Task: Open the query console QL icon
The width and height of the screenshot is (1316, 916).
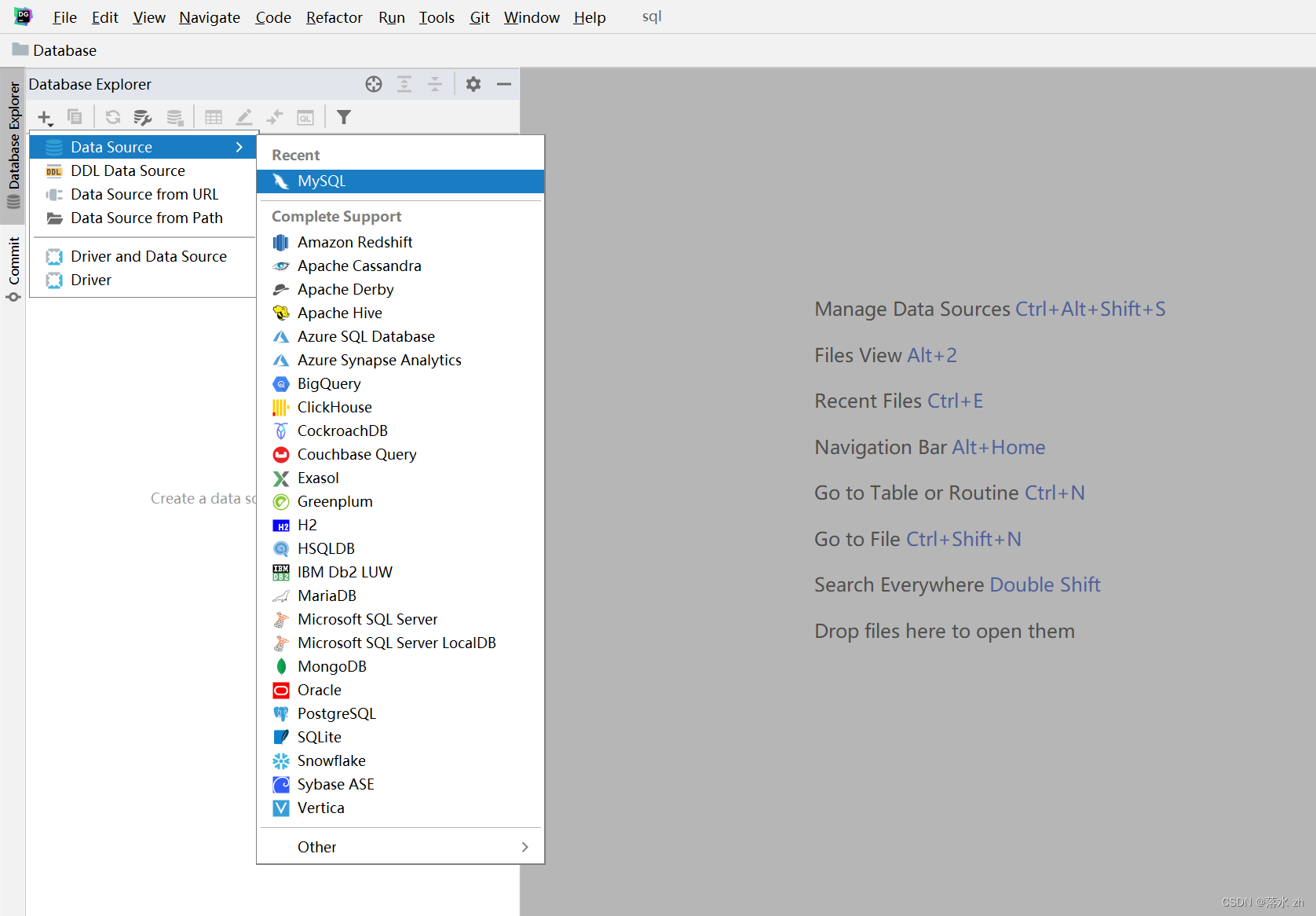Action: (305, 118)
